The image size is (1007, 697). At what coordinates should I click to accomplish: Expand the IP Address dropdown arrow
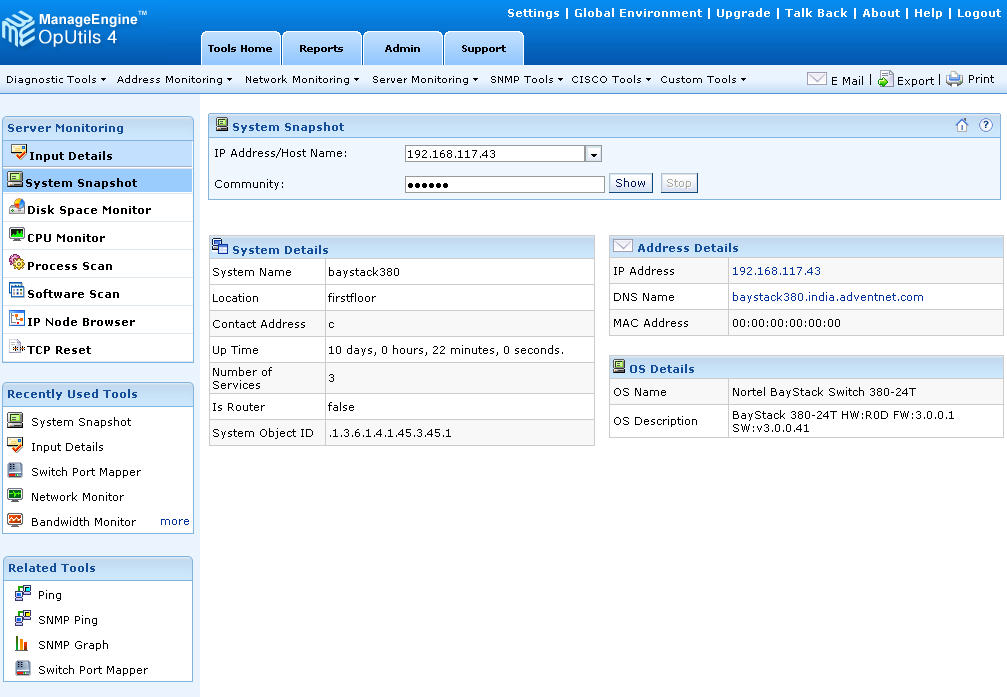pyautogui.click(x=593, y=154)
